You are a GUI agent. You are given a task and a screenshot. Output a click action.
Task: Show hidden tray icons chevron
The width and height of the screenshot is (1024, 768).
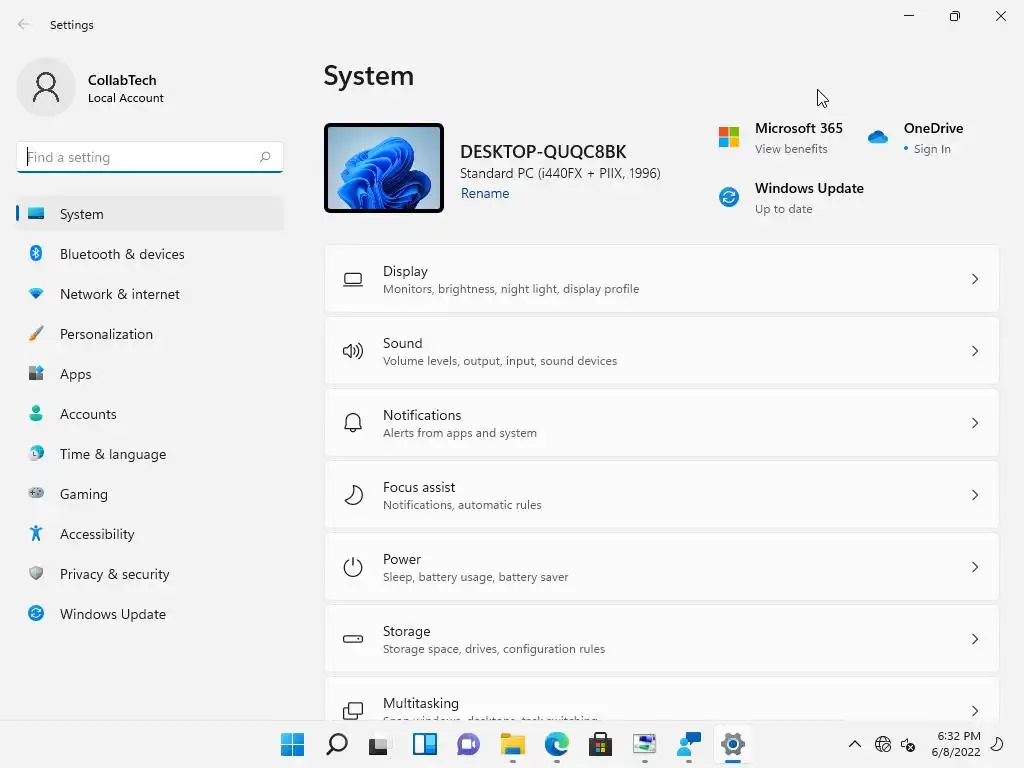[854, 744]
